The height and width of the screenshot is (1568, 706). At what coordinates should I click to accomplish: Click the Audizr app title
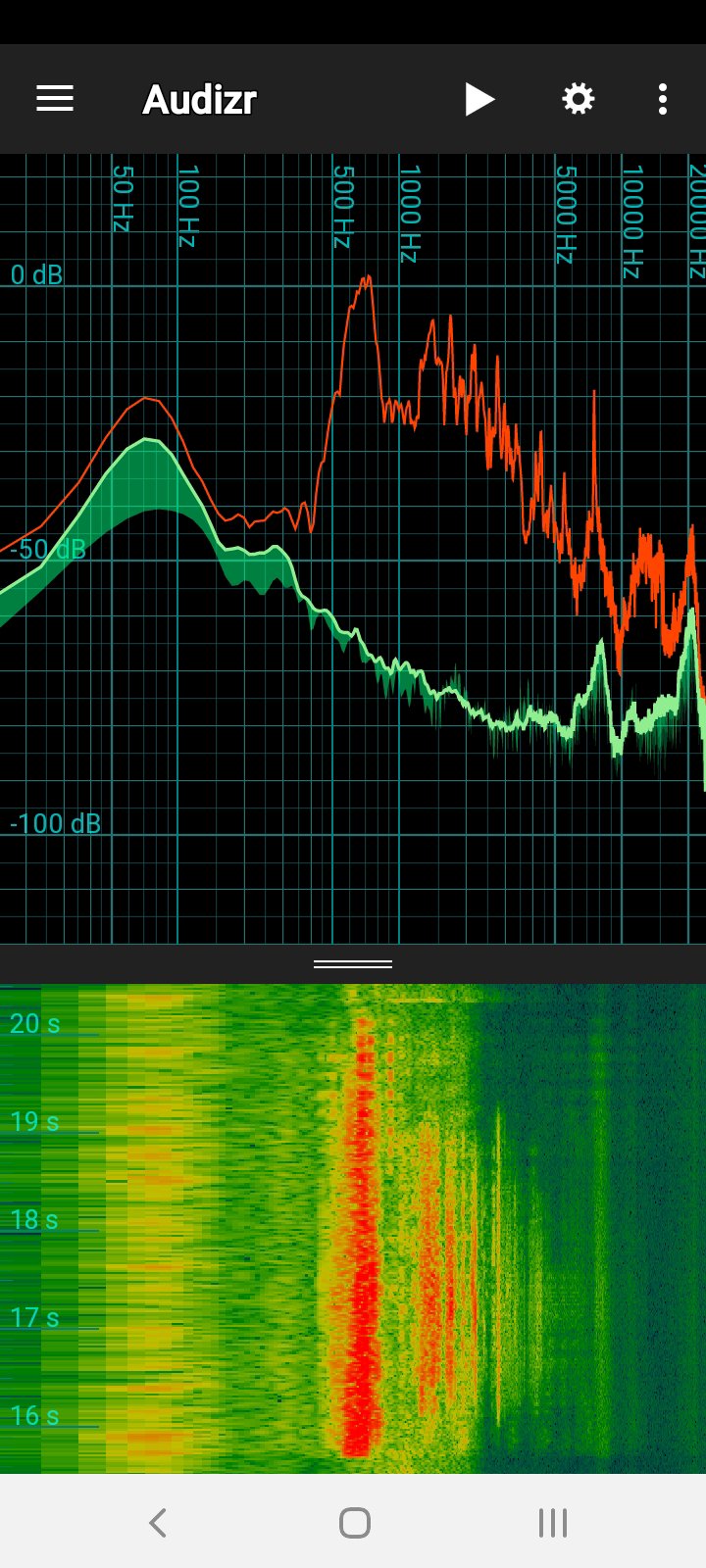[x=200, y=99]
